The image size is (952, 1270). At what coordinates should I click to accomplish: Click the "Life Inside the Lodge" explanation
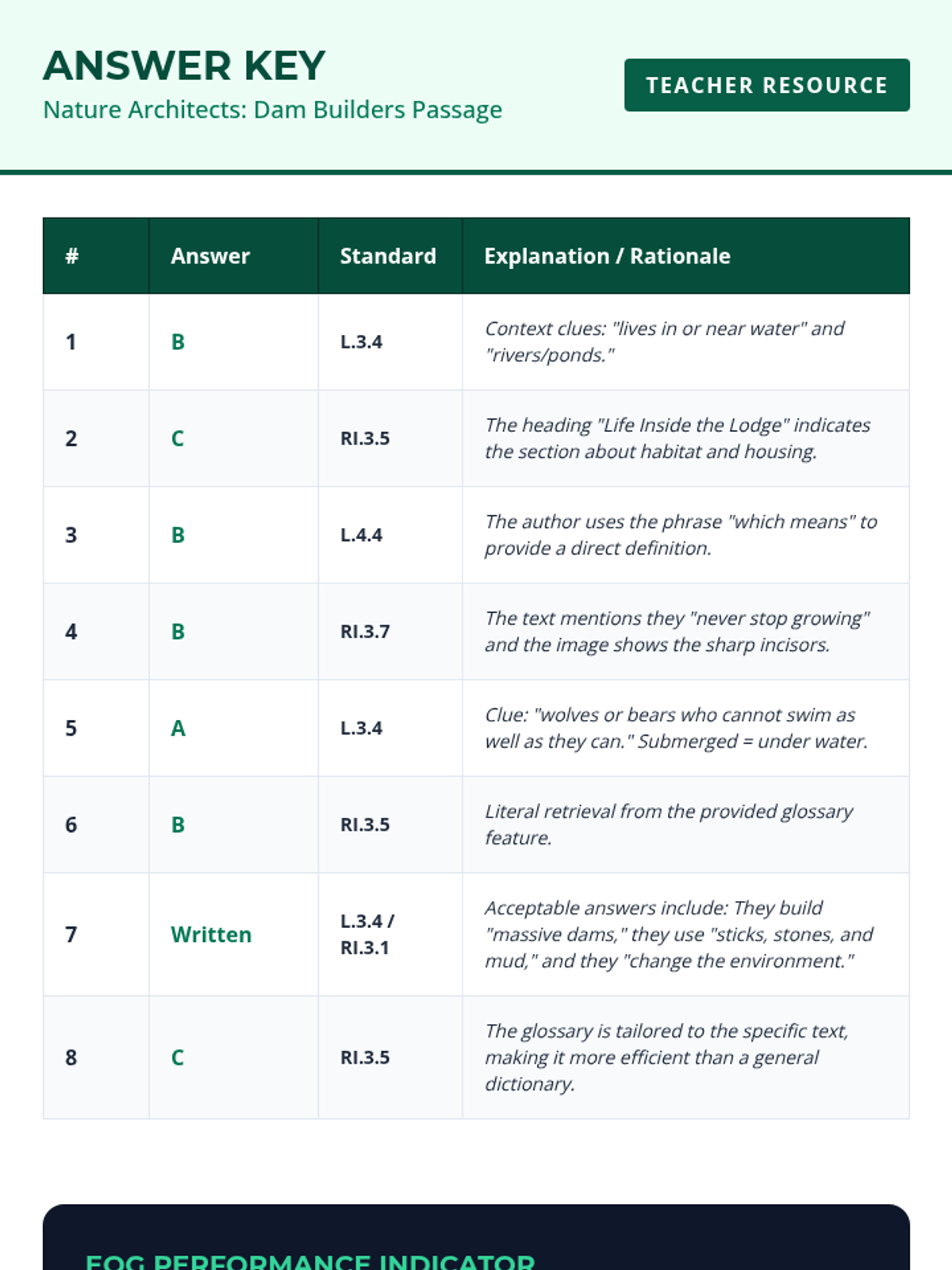click(x=678, y=438)
